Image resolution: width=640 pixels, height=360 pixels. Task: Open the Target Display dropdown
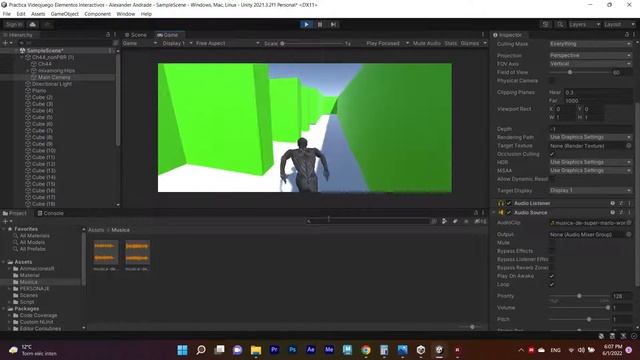(x=590, y=191)
